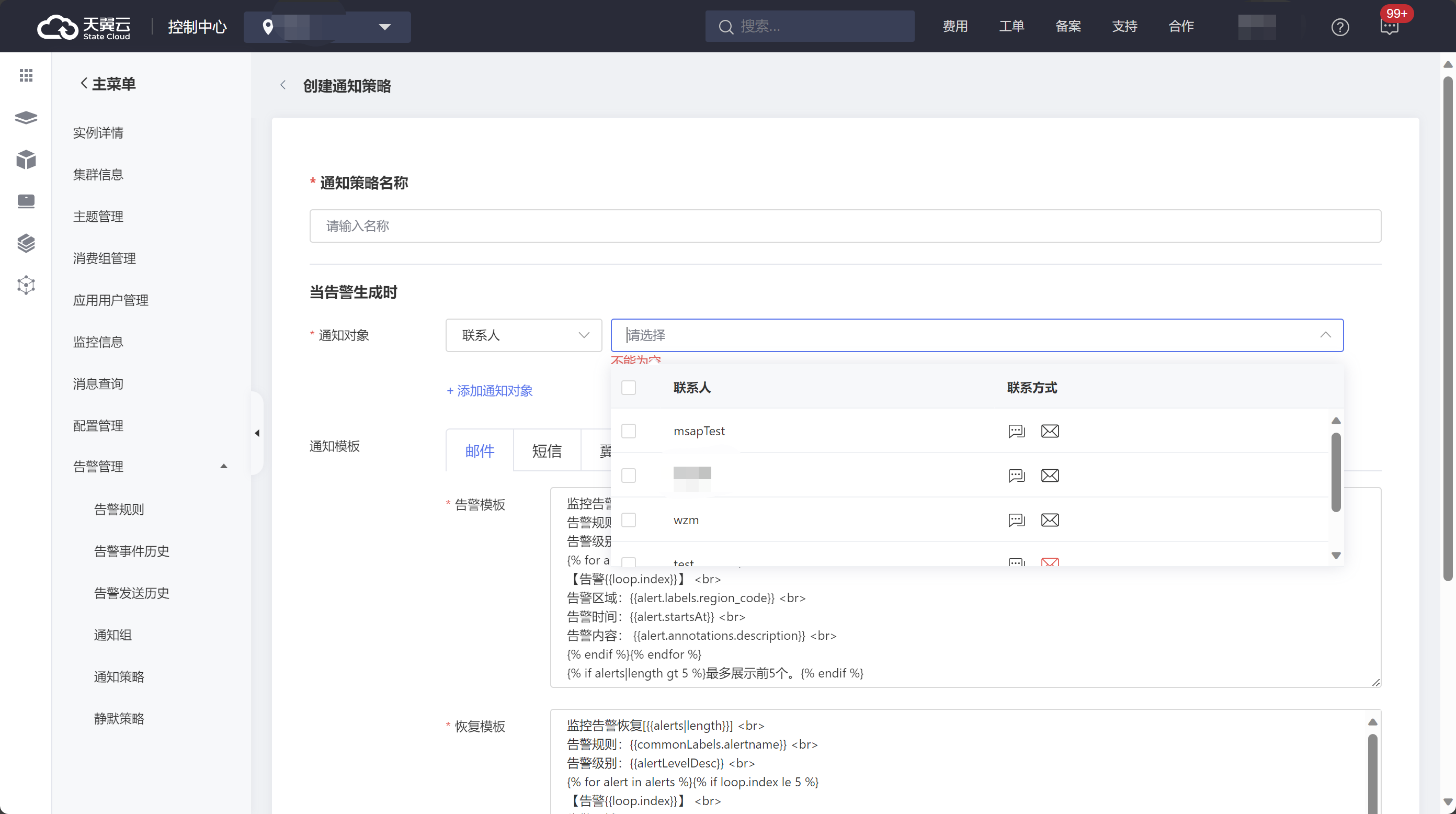Viewport: 1456px width, 814px height.
Task: Collapse the sidebar with the side handle arrow
Action: [257, 433]
